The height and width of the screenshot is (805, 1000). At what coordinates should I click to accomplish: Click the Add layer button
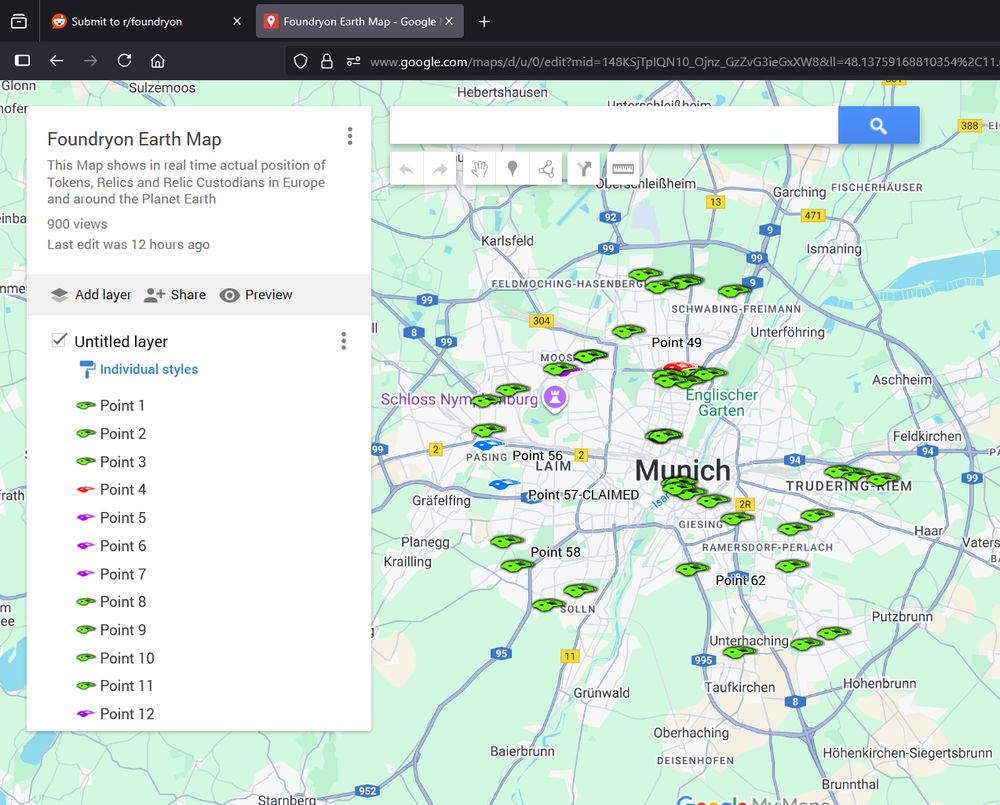(x=91, y=294)
